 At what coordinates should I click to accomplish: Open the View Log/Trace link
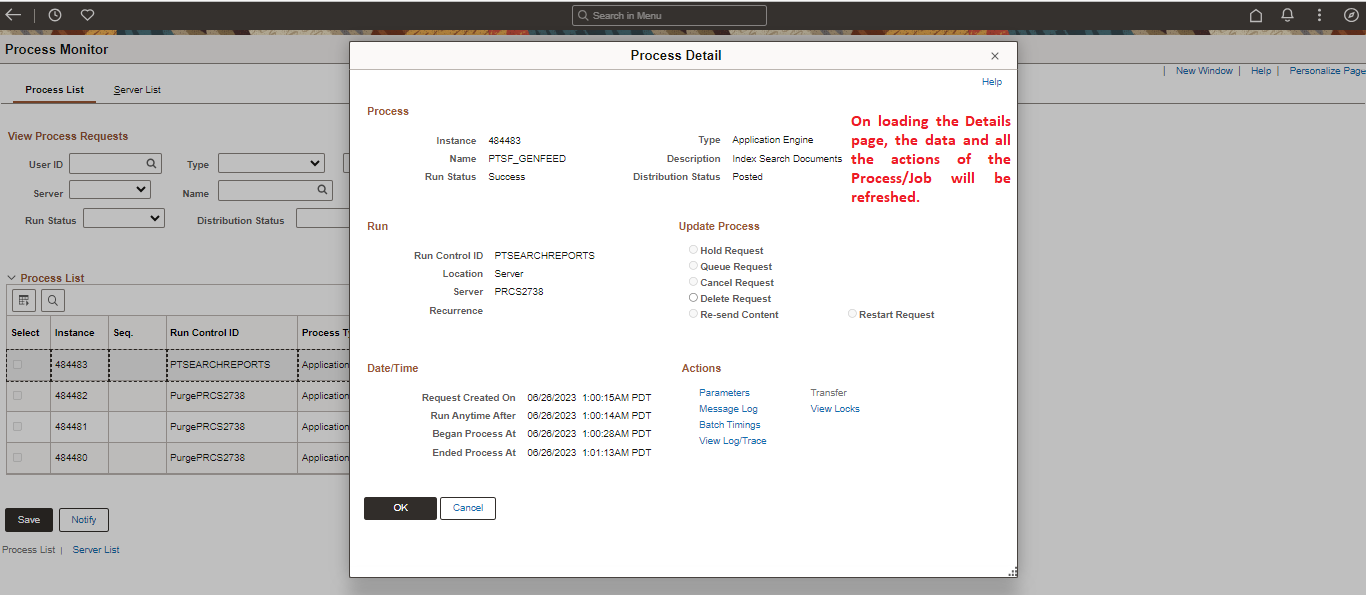(732, 440)
